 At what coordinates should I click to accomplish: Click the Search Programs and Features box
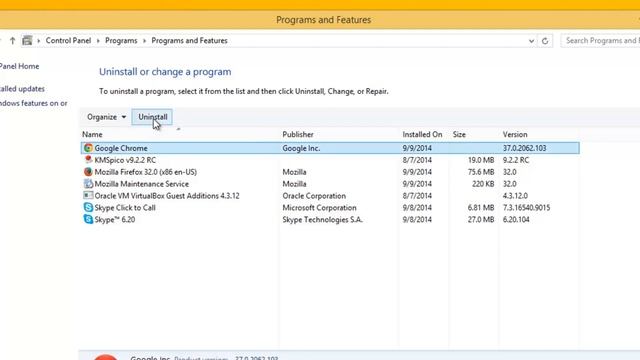click(x=600, y=40)
